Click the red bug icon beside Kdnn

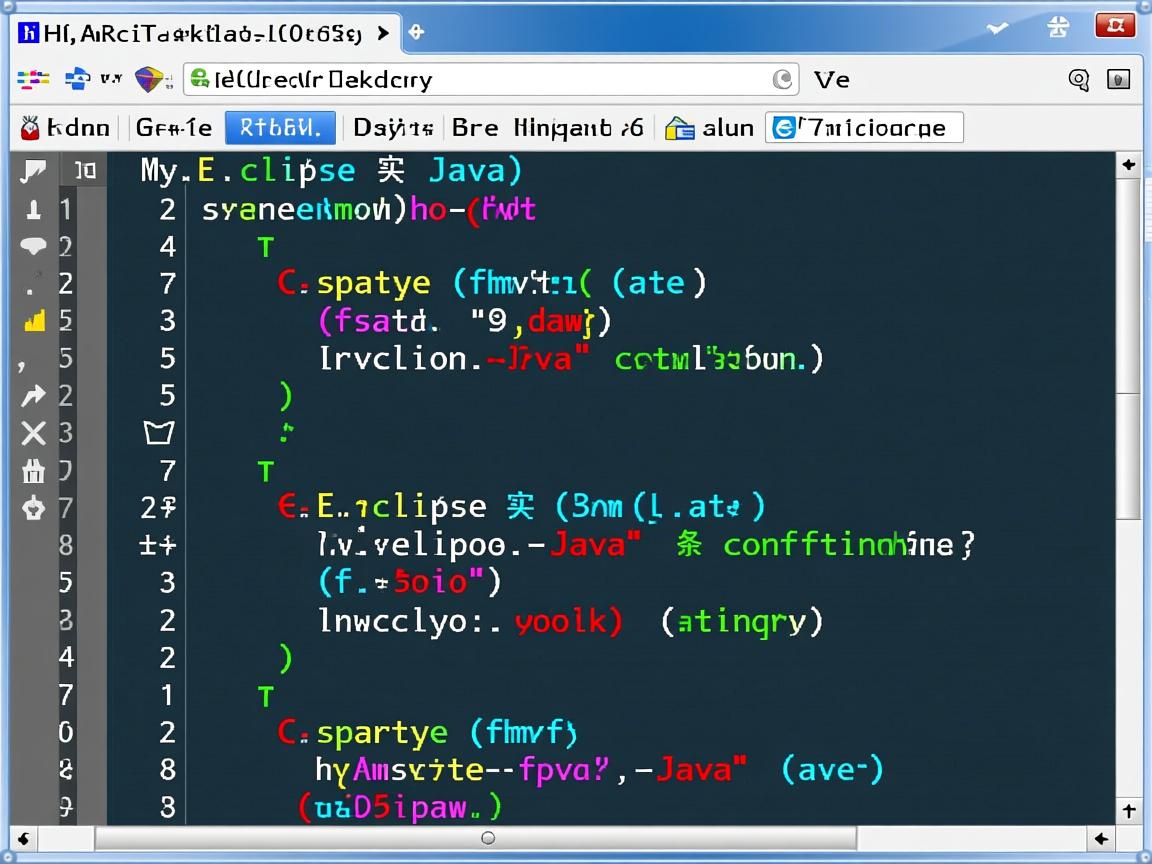(30, 128)
